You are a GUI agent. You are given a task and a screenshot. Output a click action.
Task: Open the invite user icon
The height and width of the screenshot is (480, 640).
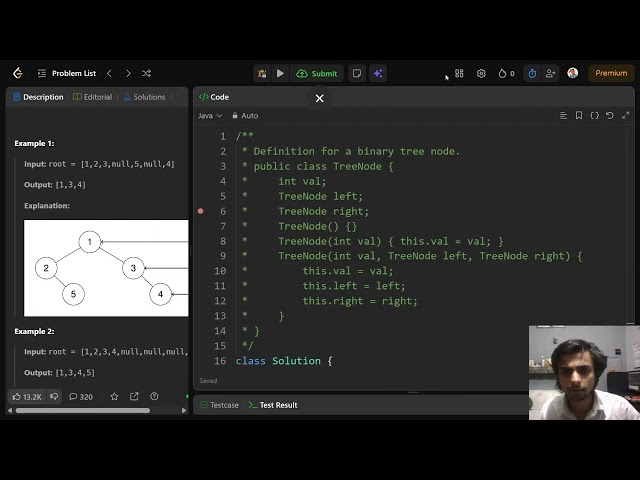point(550,73)
